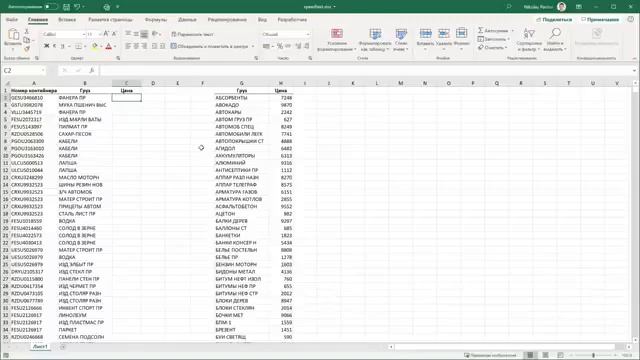The width and height of the screenshot is (640, 360).
Task: Click Объединить и поместить в центре
Action: click(209, 47)
